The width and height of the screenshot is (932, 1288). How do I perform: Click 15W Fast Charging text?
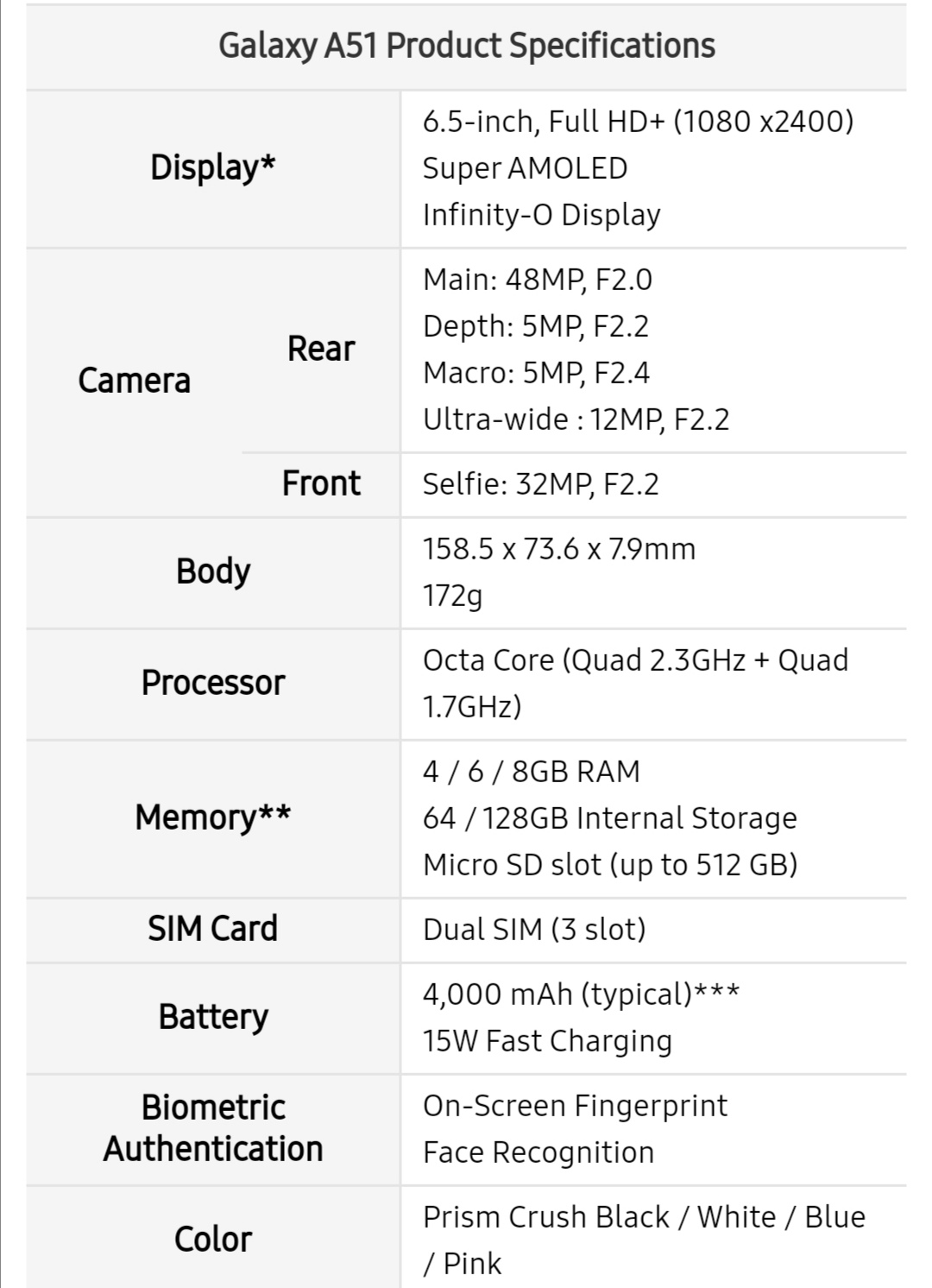[x=547, y=1042]
